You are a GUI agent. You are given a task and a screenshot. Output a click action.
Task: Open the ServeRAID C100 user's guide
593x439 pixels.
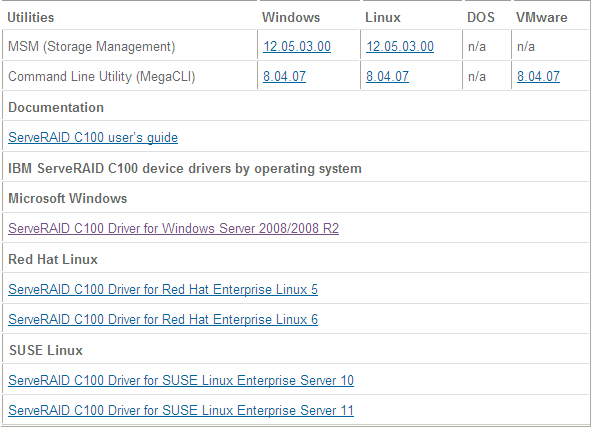click(x=93, y=137)
